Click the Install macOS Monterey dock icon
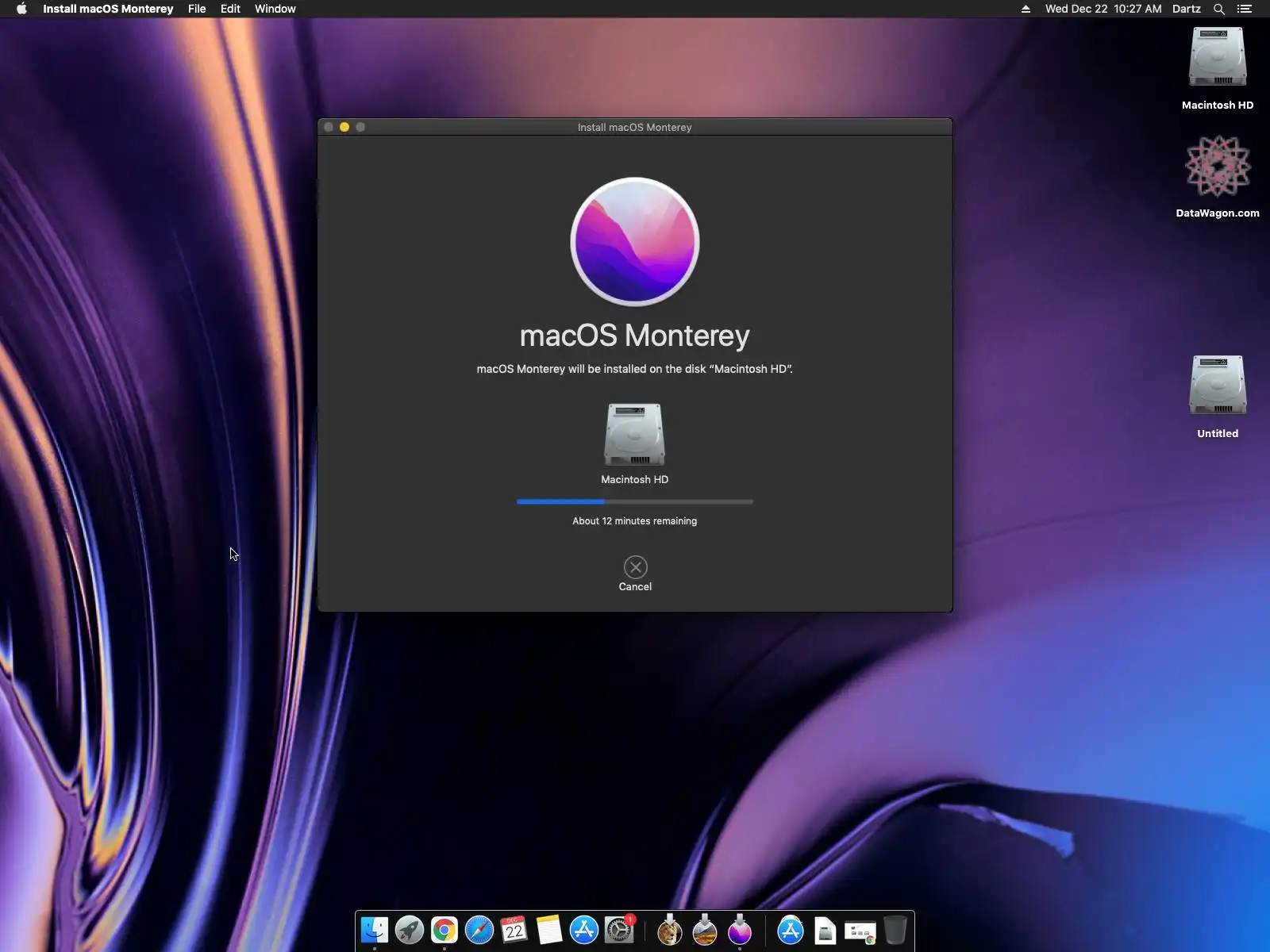This screenshot has width=1270, height=952. [740, 930]
